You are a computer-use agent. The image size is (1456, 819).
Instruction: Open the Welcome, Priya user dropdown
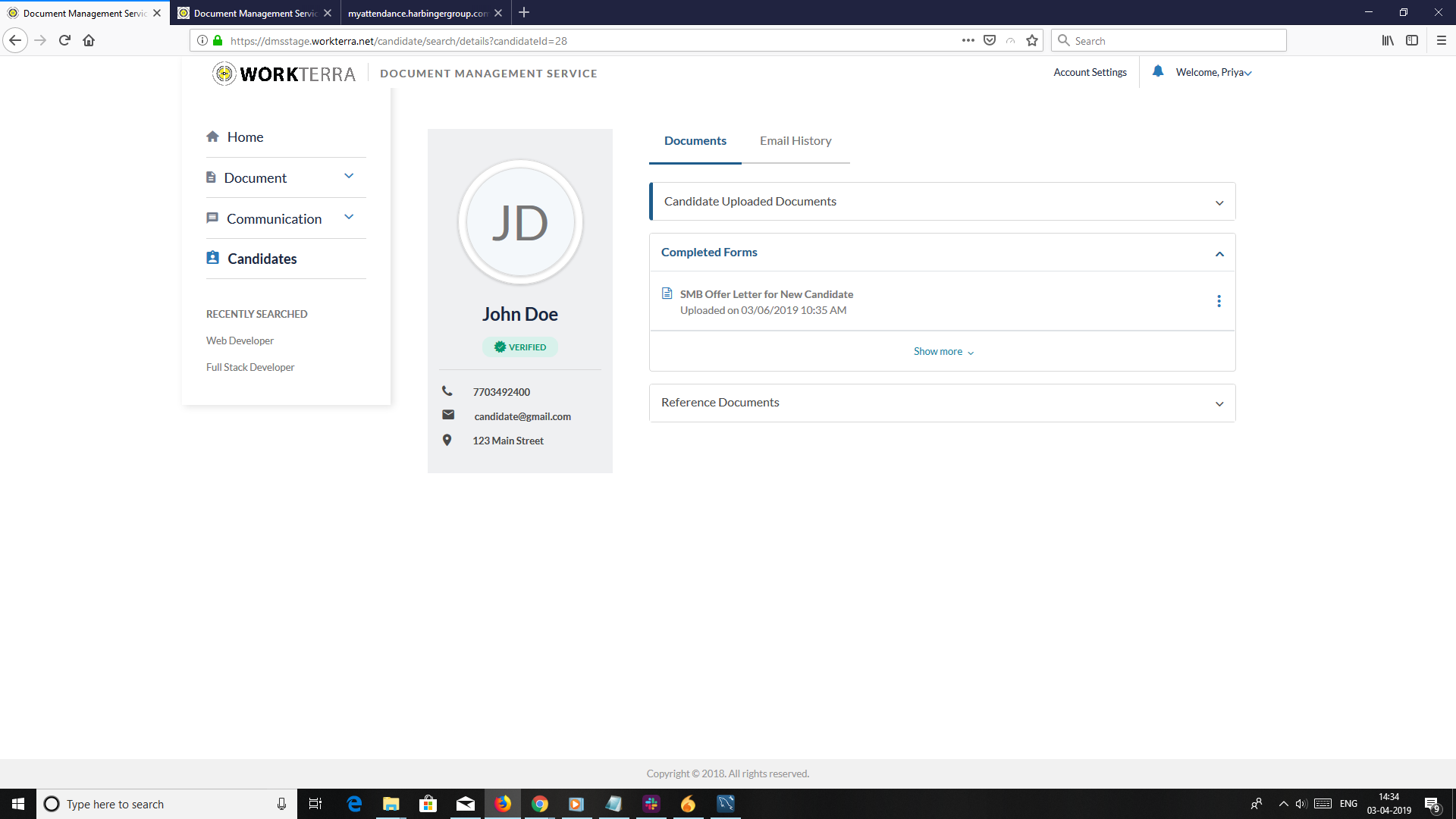(x=1213, y=73)
